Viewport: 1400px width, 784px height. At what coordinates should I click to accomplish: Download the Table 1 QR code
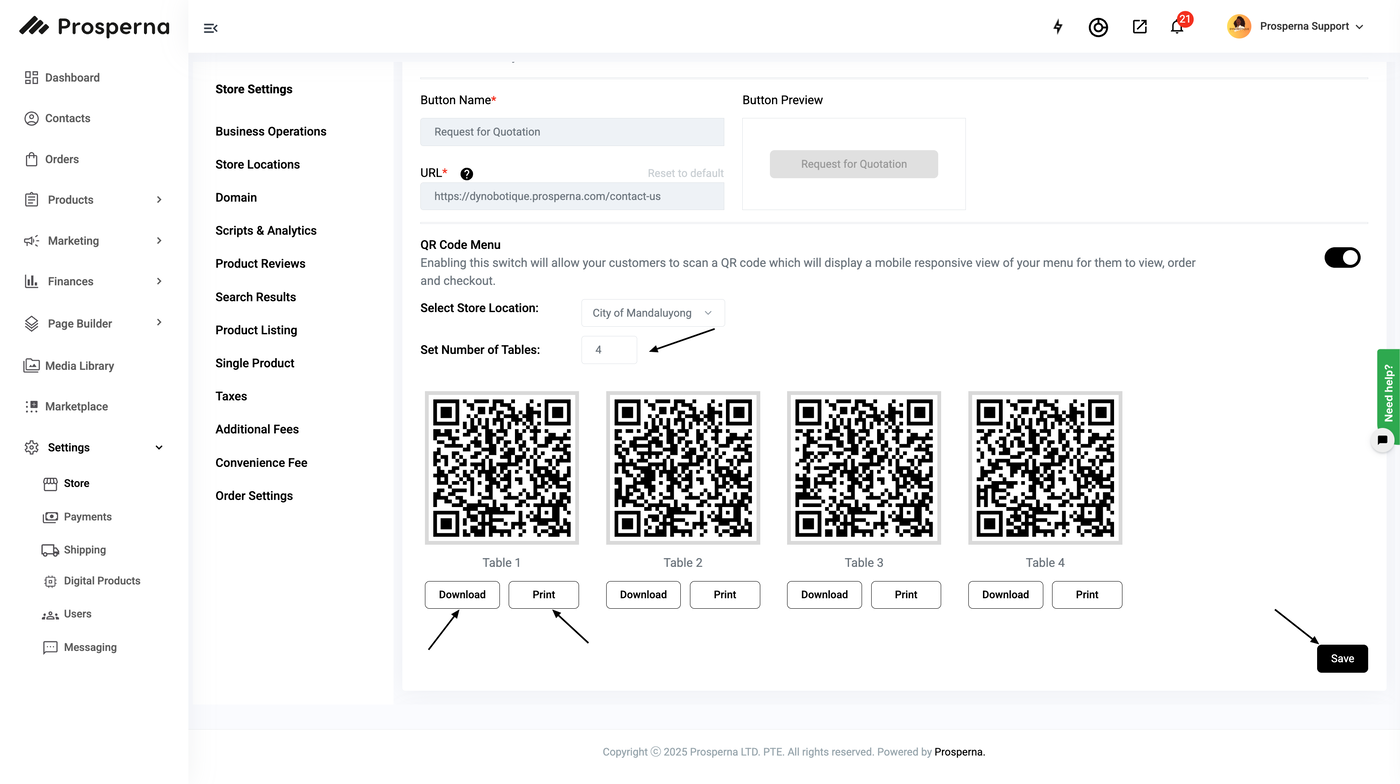click(x=462, y=595)
